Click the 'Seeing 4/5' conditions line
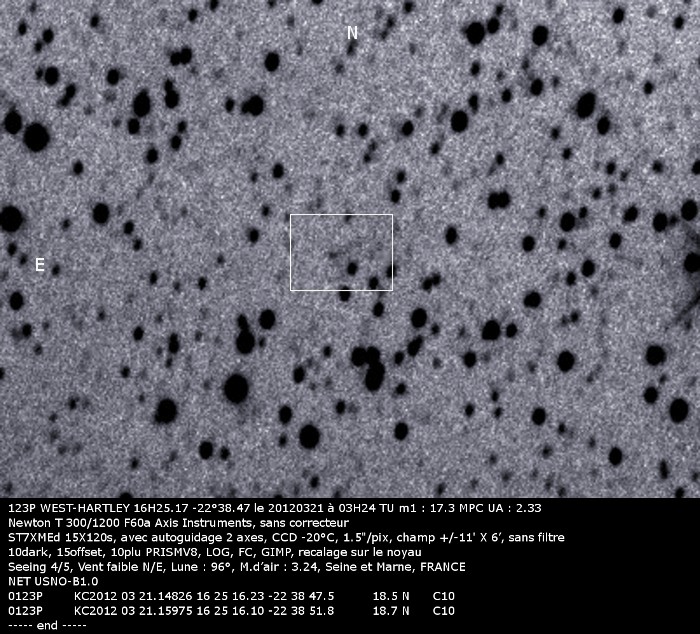The height and width of the screenshot is (634, 700). tap(237, 567)
